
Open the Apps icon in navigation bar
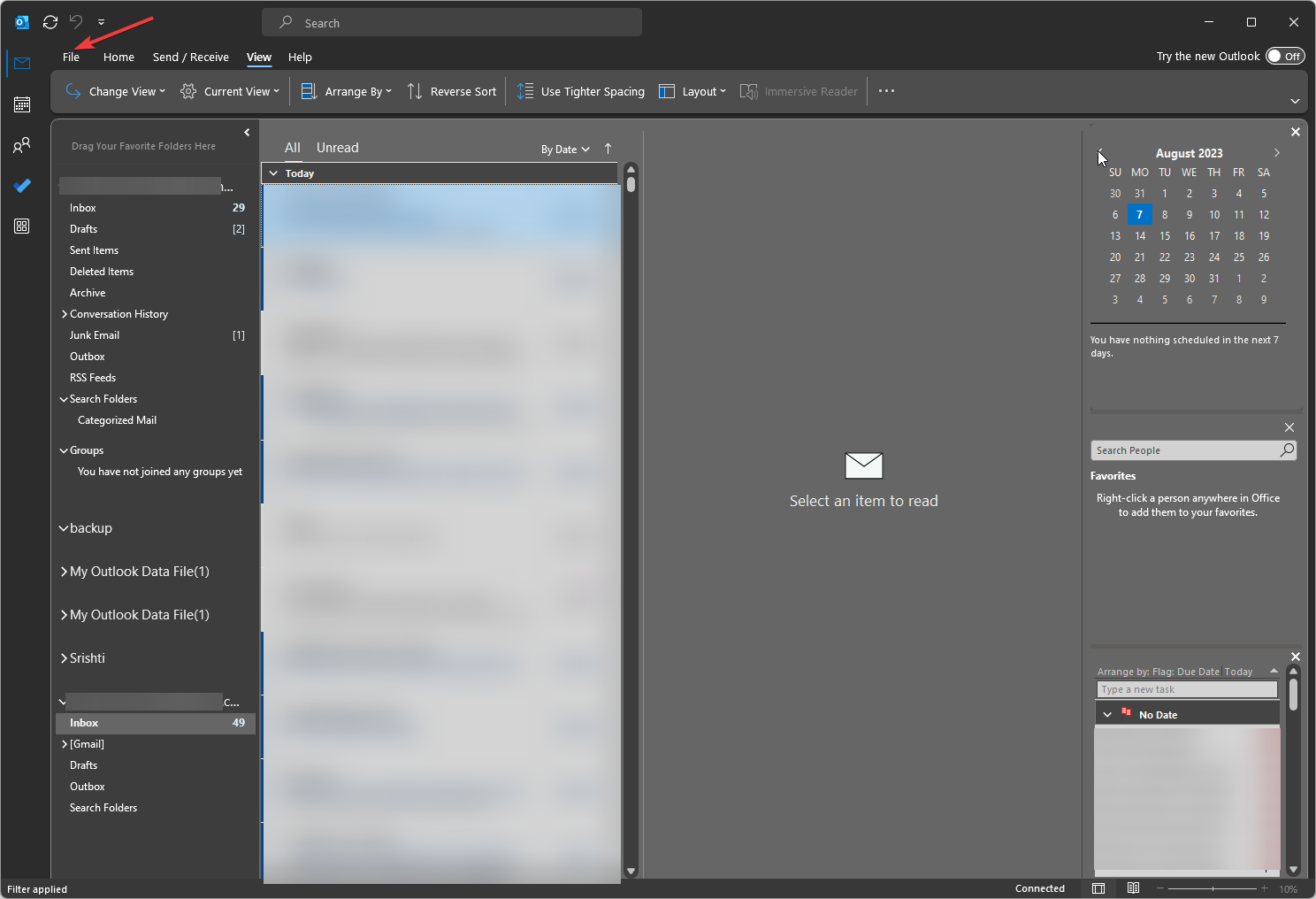(x=21, y=226)
